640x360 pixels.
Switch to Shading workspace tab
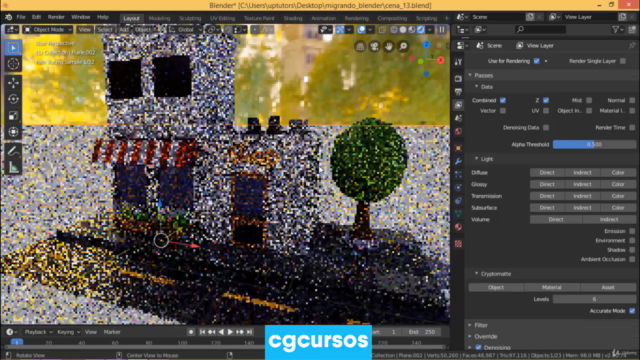[293, 18]
